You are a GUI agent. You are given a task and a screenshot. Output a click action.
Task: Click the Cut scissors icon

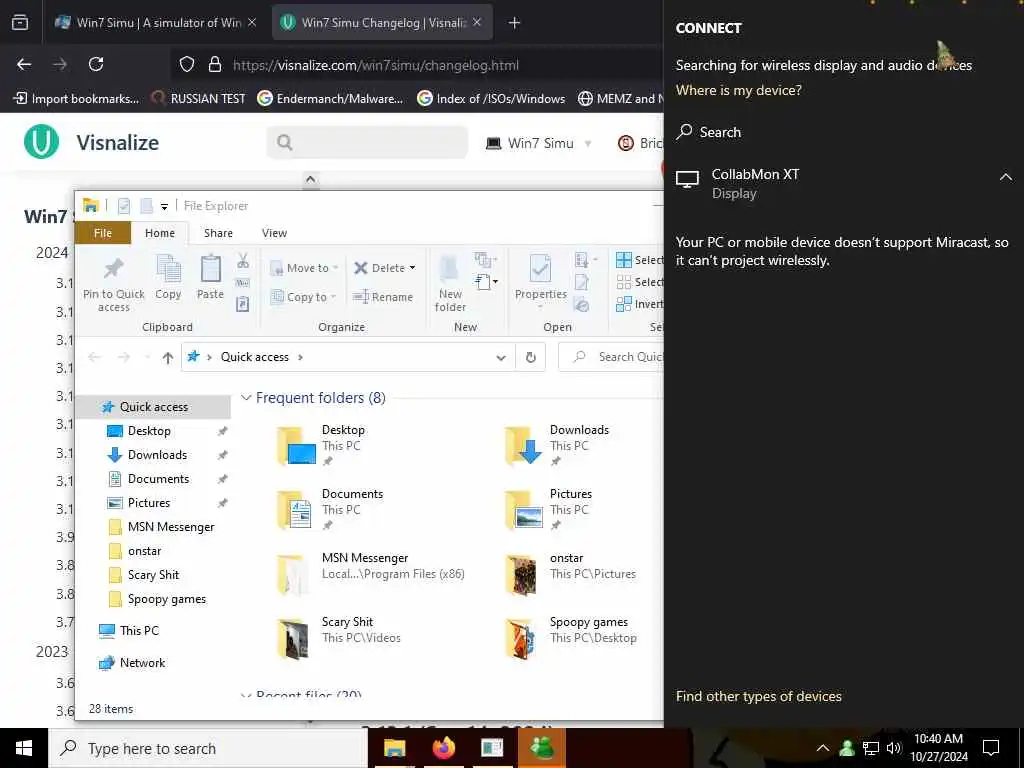(243, 261)
